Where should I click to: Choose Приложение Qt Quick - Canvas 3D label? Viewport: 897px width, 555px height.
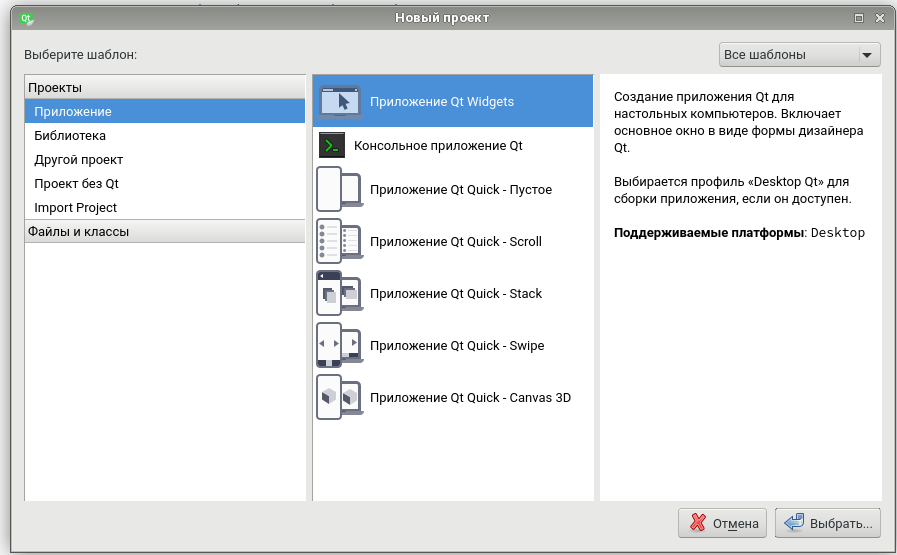click(470, 398)
